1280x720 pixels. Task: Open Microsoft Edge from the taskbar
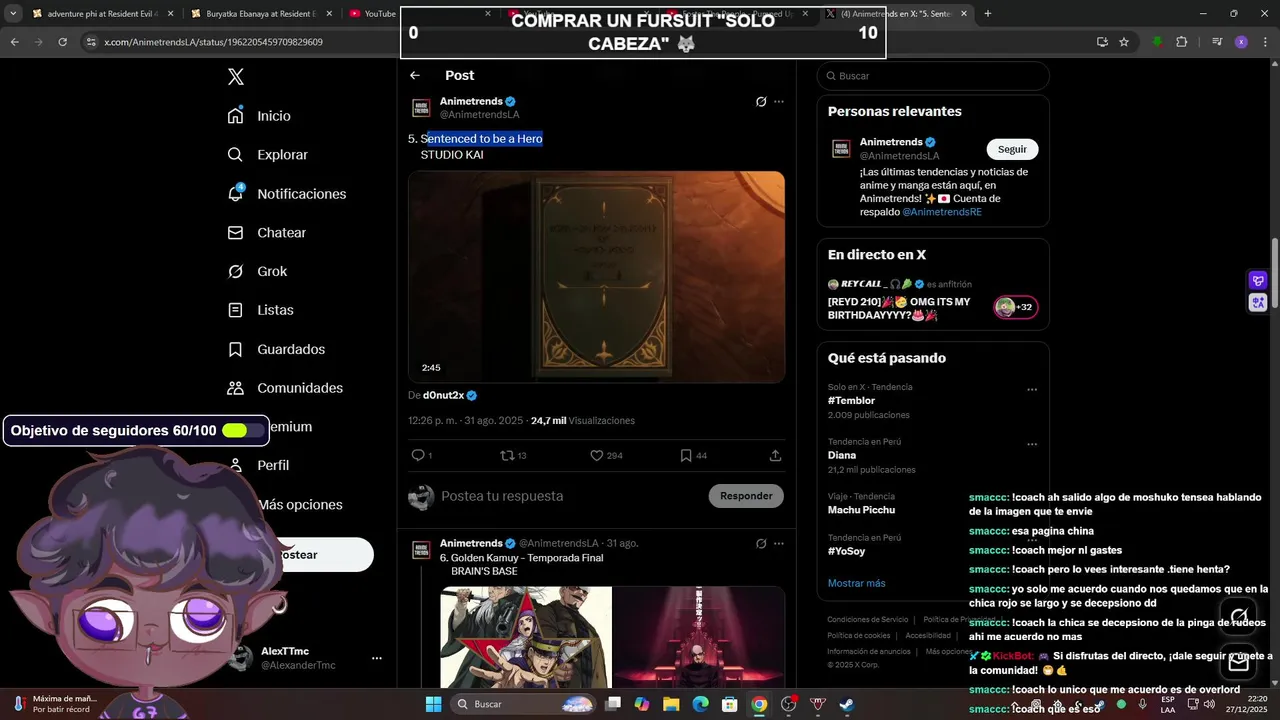(701, 704)
